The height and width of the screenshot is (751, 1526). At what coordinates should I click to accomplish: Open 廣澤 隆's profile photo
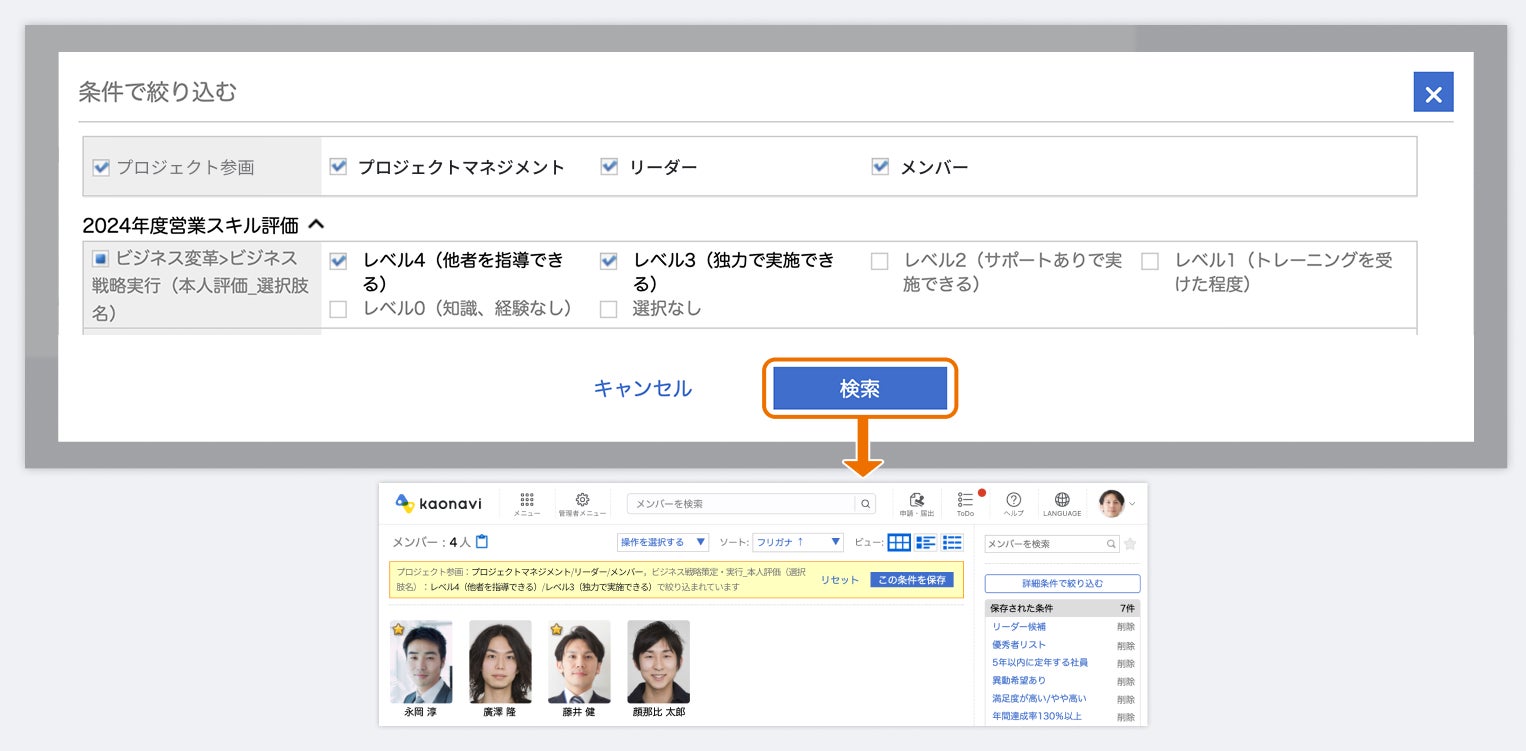click(500, 662)
